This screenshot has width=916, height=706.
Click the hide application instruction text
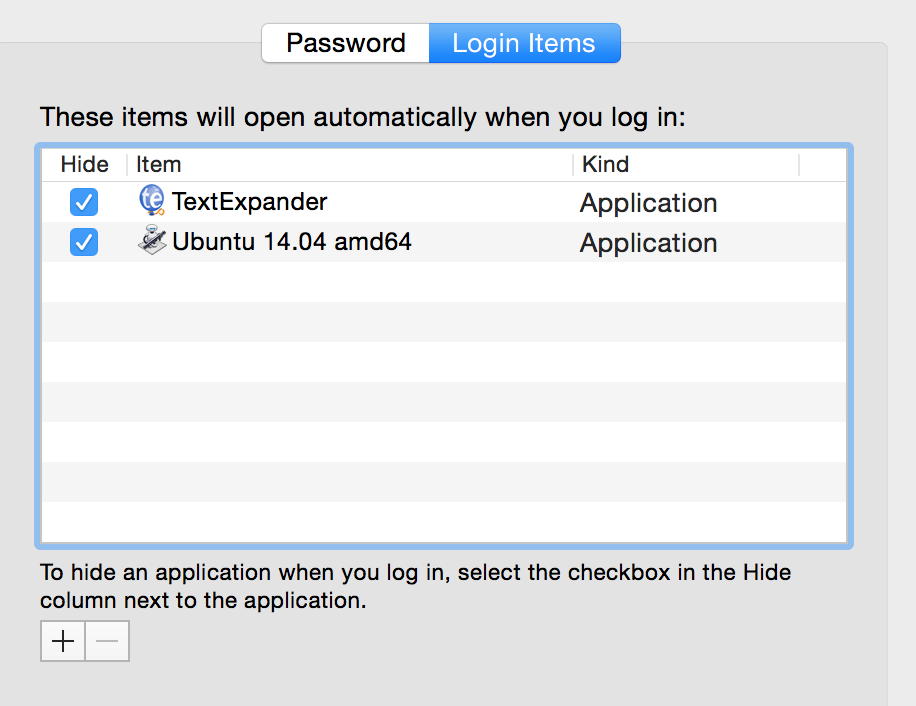(415, 587)
